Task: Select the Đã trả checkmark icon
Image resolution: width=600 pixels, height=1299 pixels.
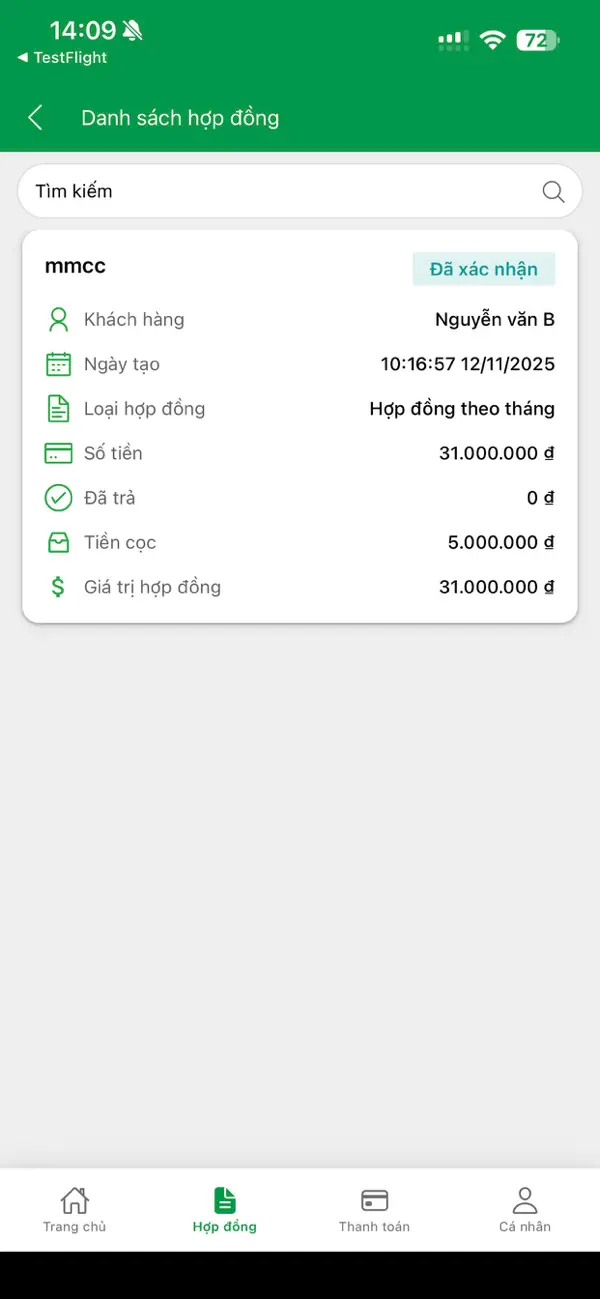Action: pos(59,497)
